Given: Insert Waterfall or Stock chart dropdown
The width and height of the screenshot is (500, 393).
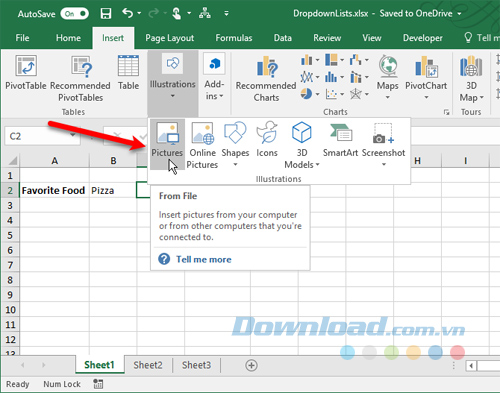Looking at the screenshot, I should pyautogui.click(x=359, y=60).
